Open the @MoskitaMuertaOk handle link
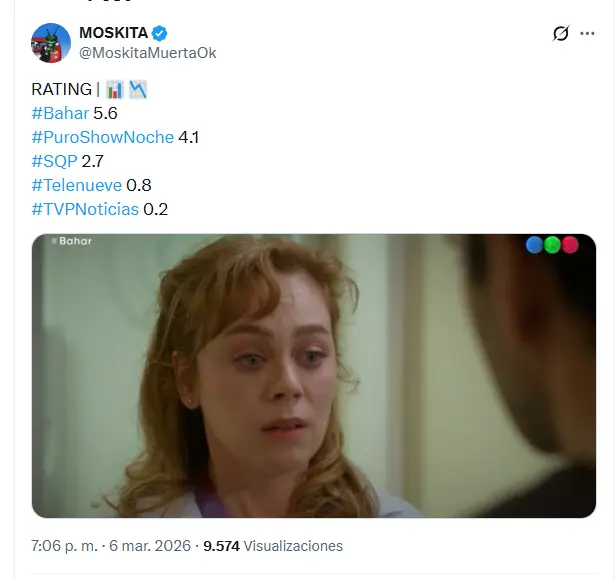 (148, 53)
